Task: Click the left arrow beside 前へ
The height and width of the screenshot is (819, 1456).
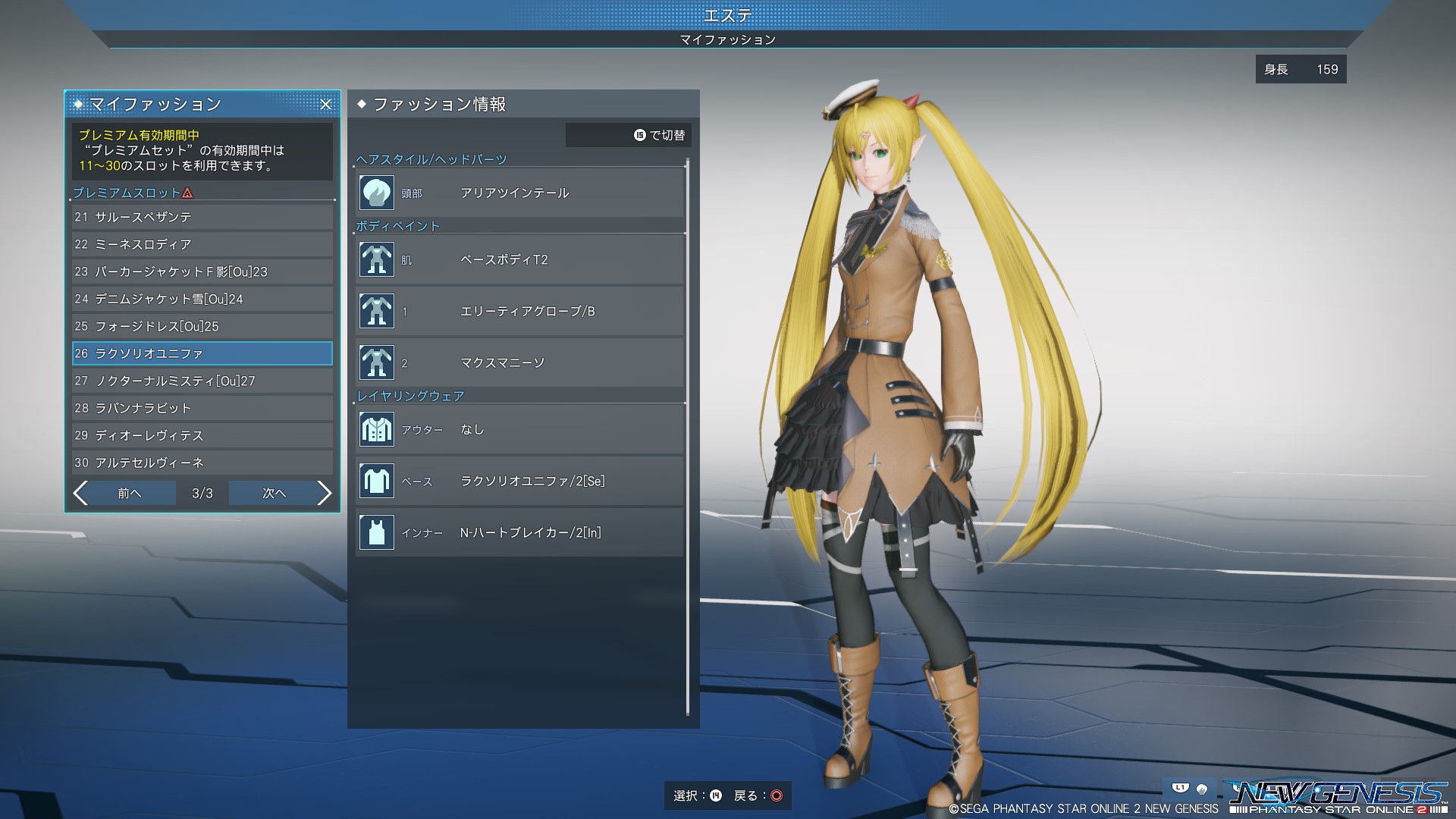Action: [x=81, y=493]
